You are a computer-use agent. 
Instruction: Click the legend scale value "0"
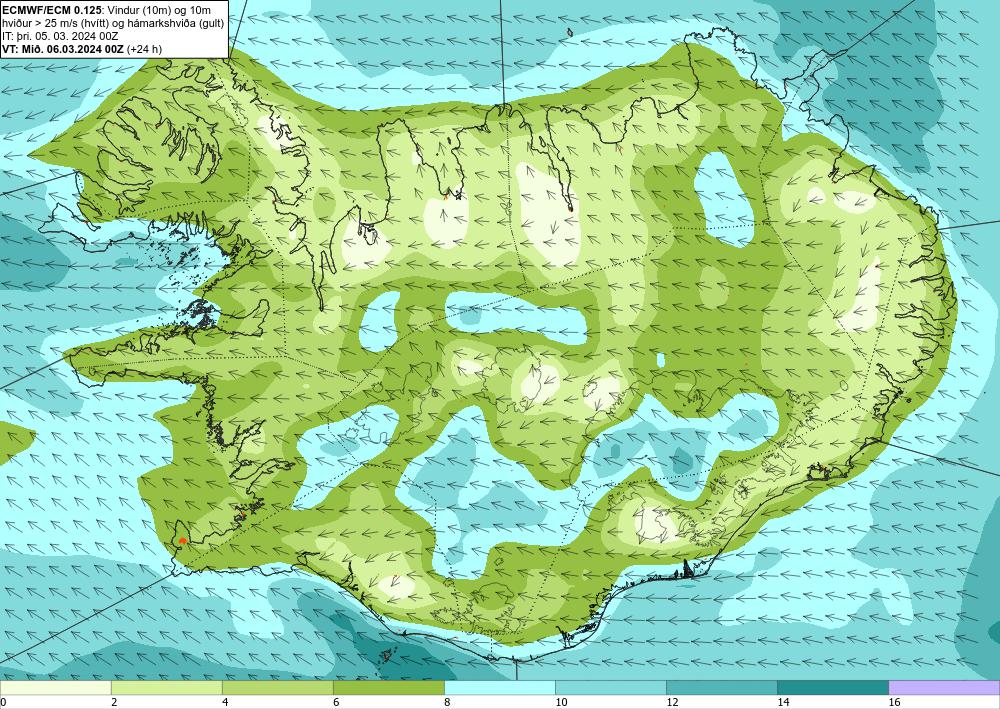pos(3,702)
